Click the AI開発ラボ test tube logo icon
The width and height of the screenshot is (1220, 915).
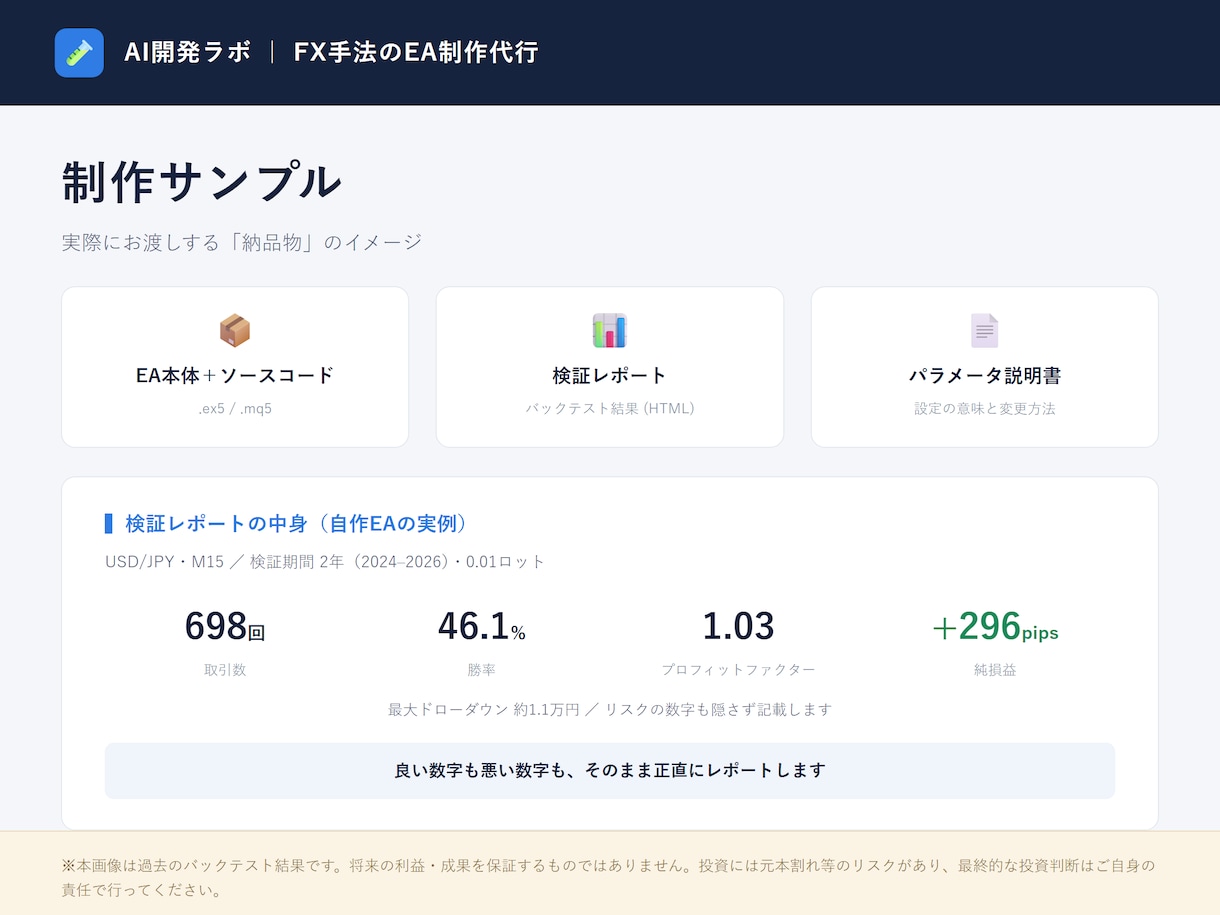click(79, 53)
